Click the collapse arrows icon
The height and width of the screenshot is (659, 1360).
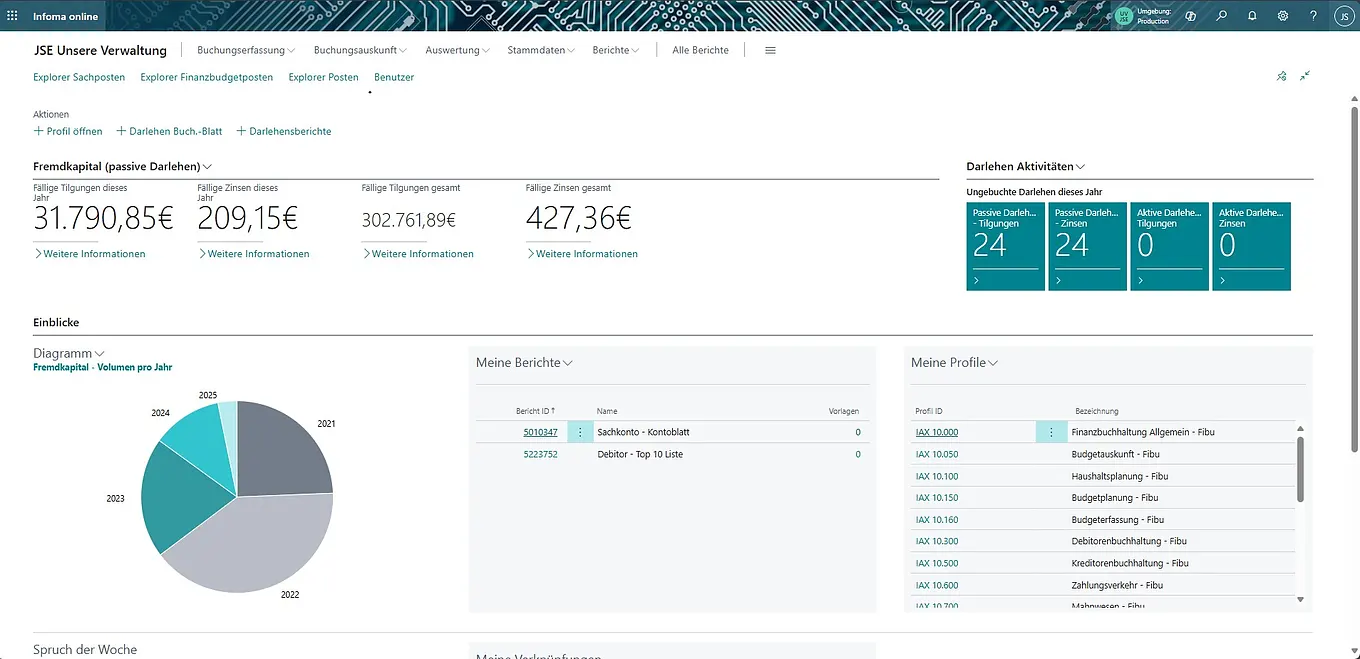tap(1305, 76)
